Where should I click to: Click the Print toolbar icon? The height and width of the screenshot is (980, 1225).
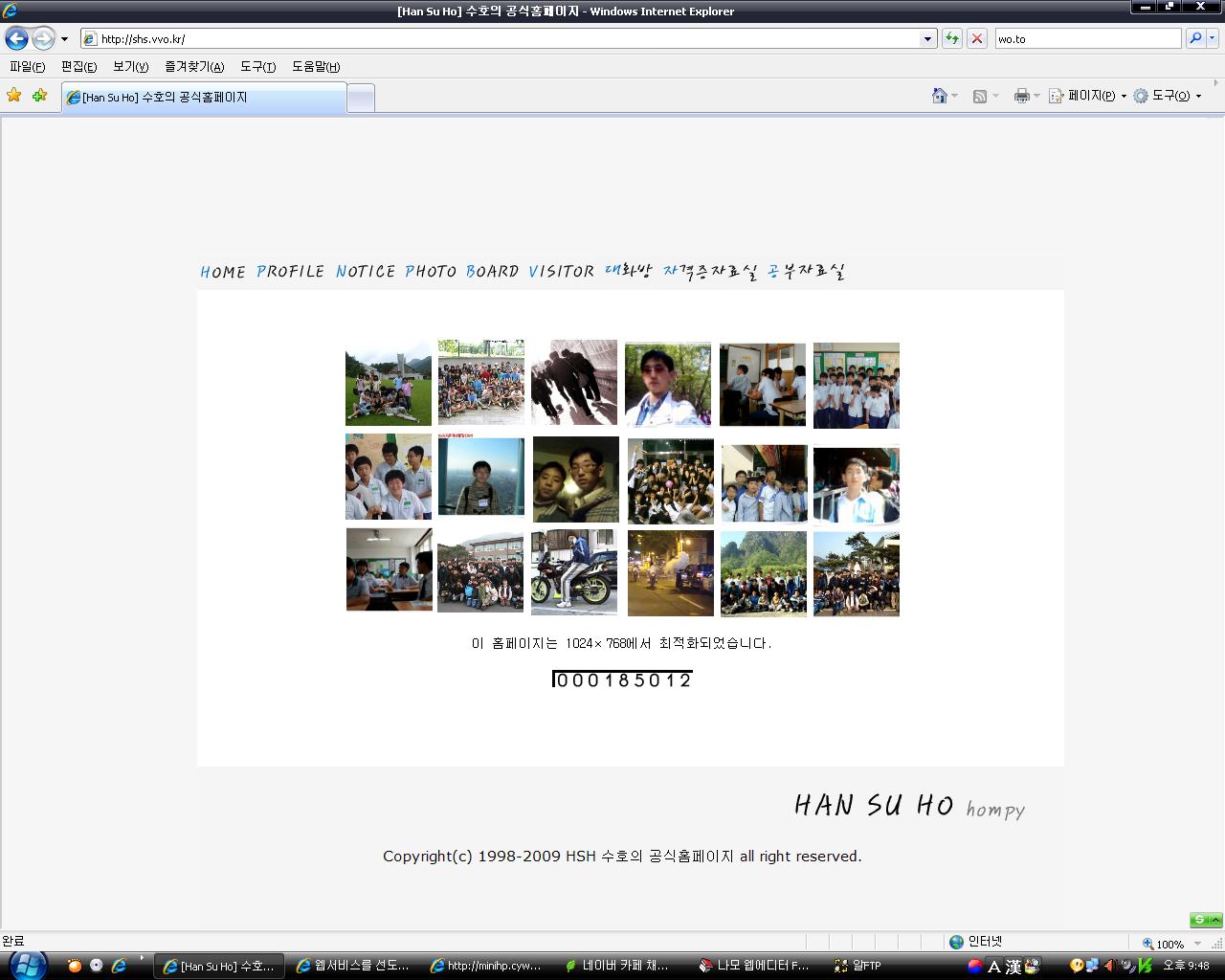tap(1021, 96)
